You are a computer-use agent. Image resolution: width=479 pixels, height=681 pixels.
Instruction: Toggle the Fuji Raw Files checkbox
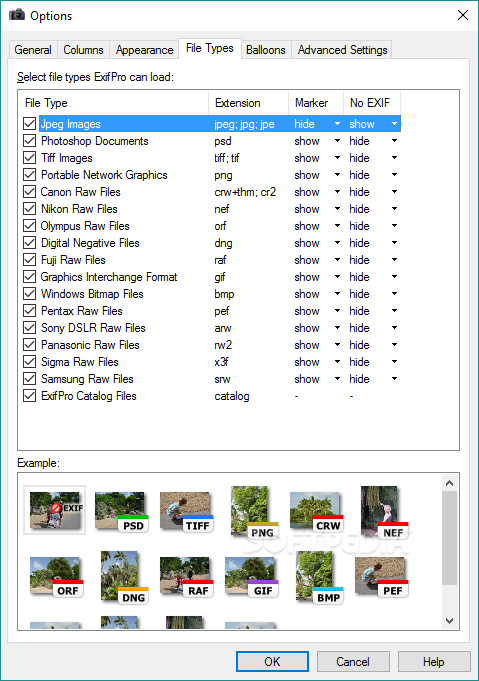coord(30,260)
